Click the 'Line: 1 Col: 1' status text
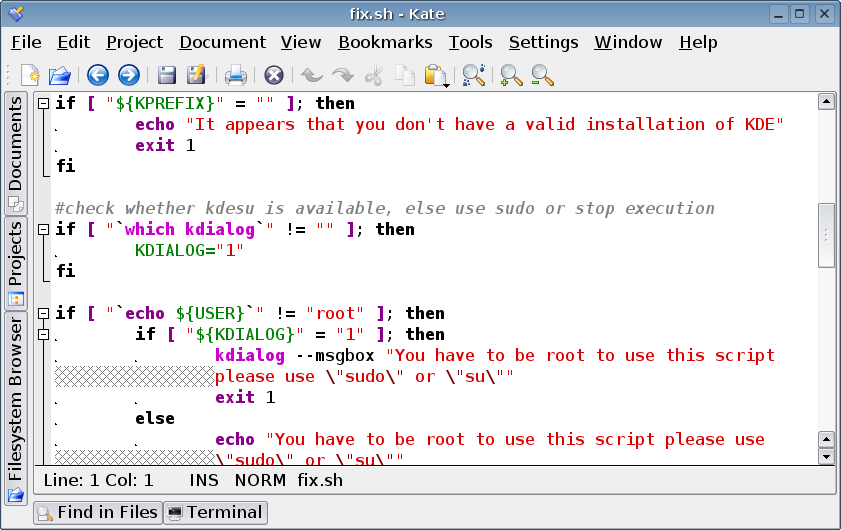Image resolution: width=841 pixels, height=530 pixels. click(x=98, y=480)
